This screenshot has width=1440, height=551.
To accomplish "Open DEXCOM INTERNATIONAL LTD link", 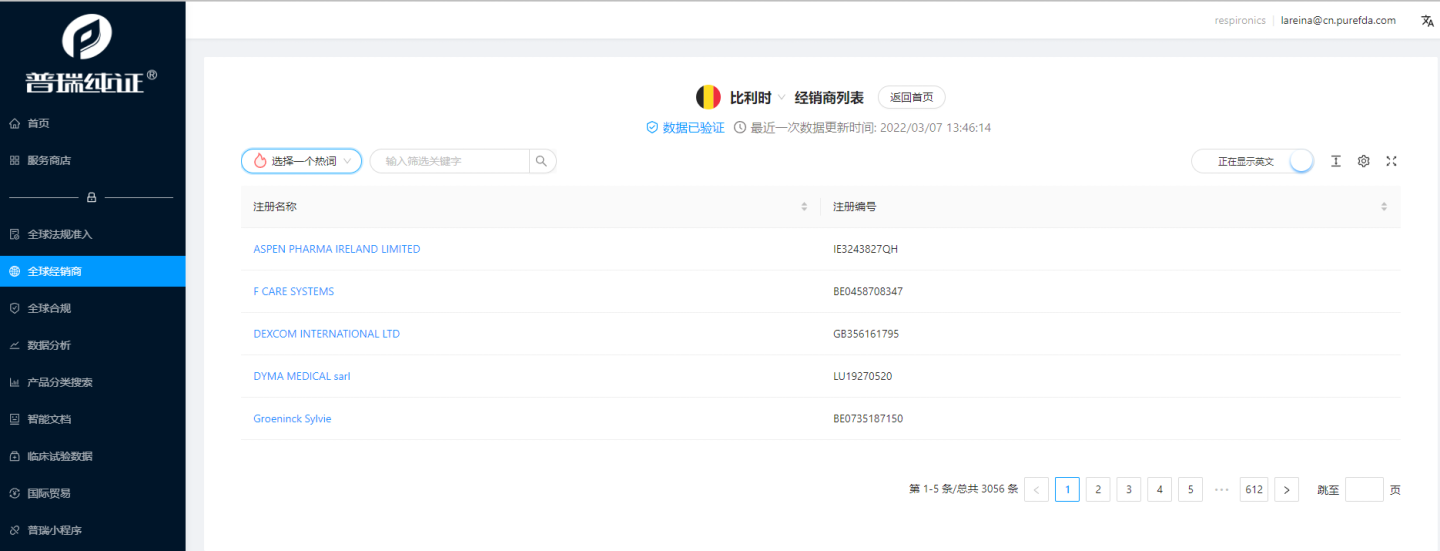I will click(x=327, y=334).
